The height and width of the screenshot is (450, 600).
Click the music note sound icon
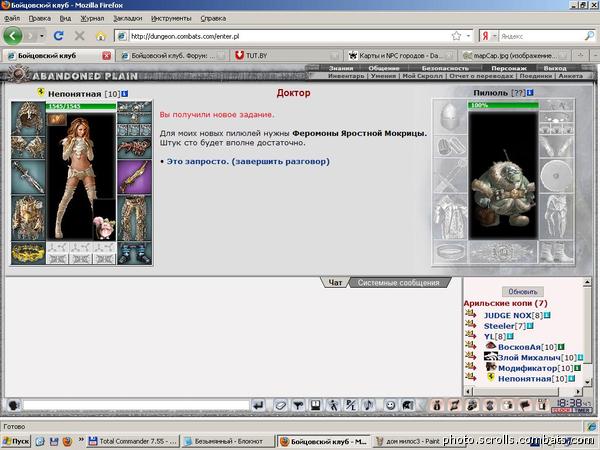tap(368, 405)
